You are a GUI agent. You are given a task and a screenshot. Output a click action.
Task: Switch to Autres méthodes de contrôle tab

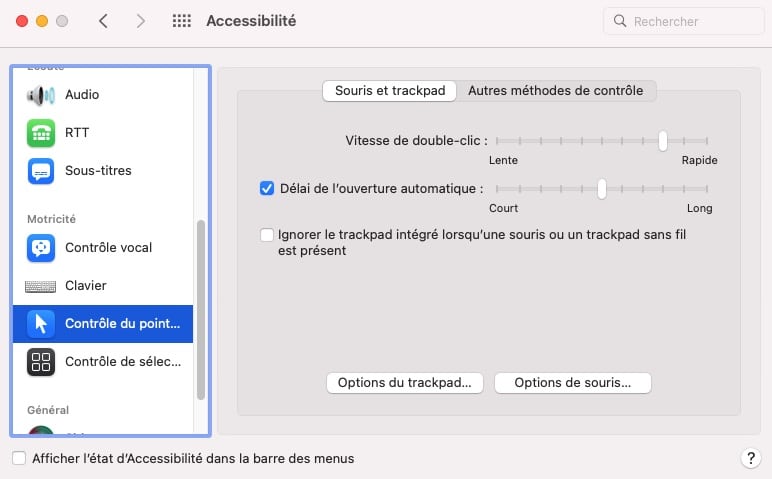coord(556,91)
